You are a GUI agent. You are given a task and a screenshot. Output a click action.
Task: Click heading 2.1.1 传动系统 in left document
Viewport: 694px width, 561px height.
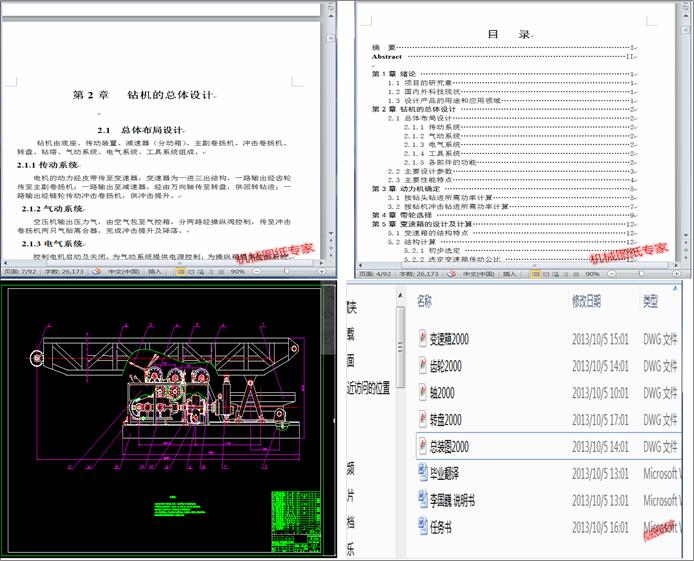tap(48, 165)
